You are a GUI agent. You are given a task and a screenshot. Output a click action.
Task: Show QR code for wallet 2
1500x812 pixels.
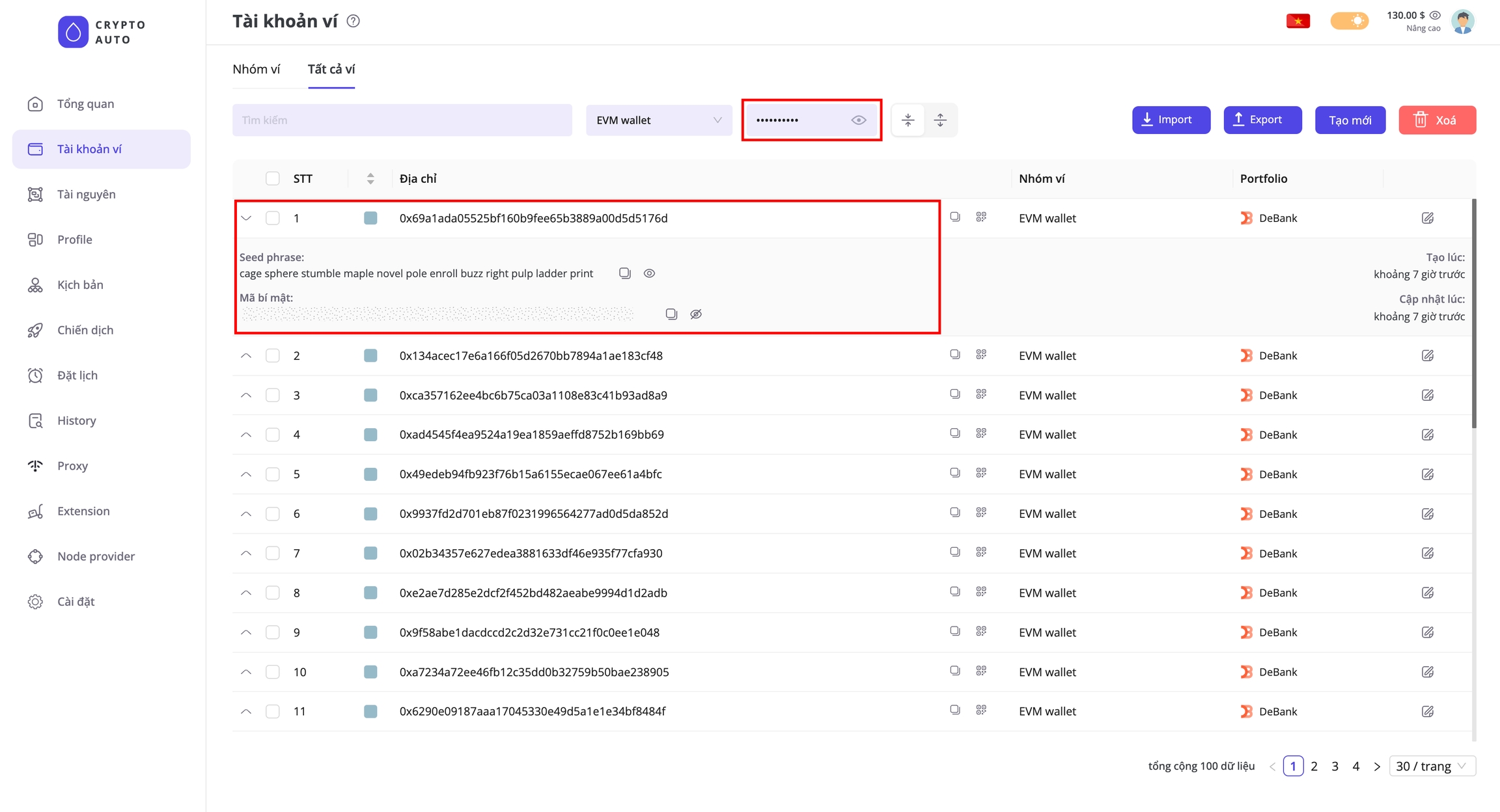click(981, 355)
